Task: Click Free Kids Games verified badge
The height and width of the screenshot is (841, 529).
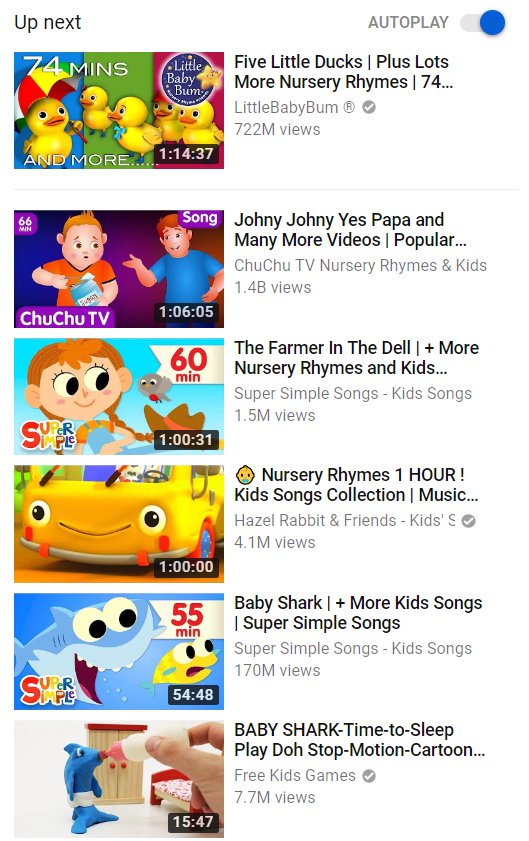Action: (x=369, y=776)
